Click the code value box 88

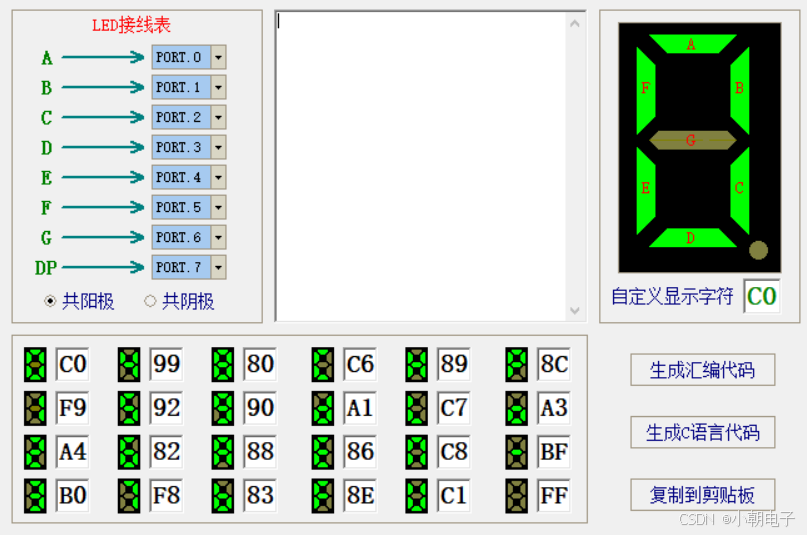[260, 452]
